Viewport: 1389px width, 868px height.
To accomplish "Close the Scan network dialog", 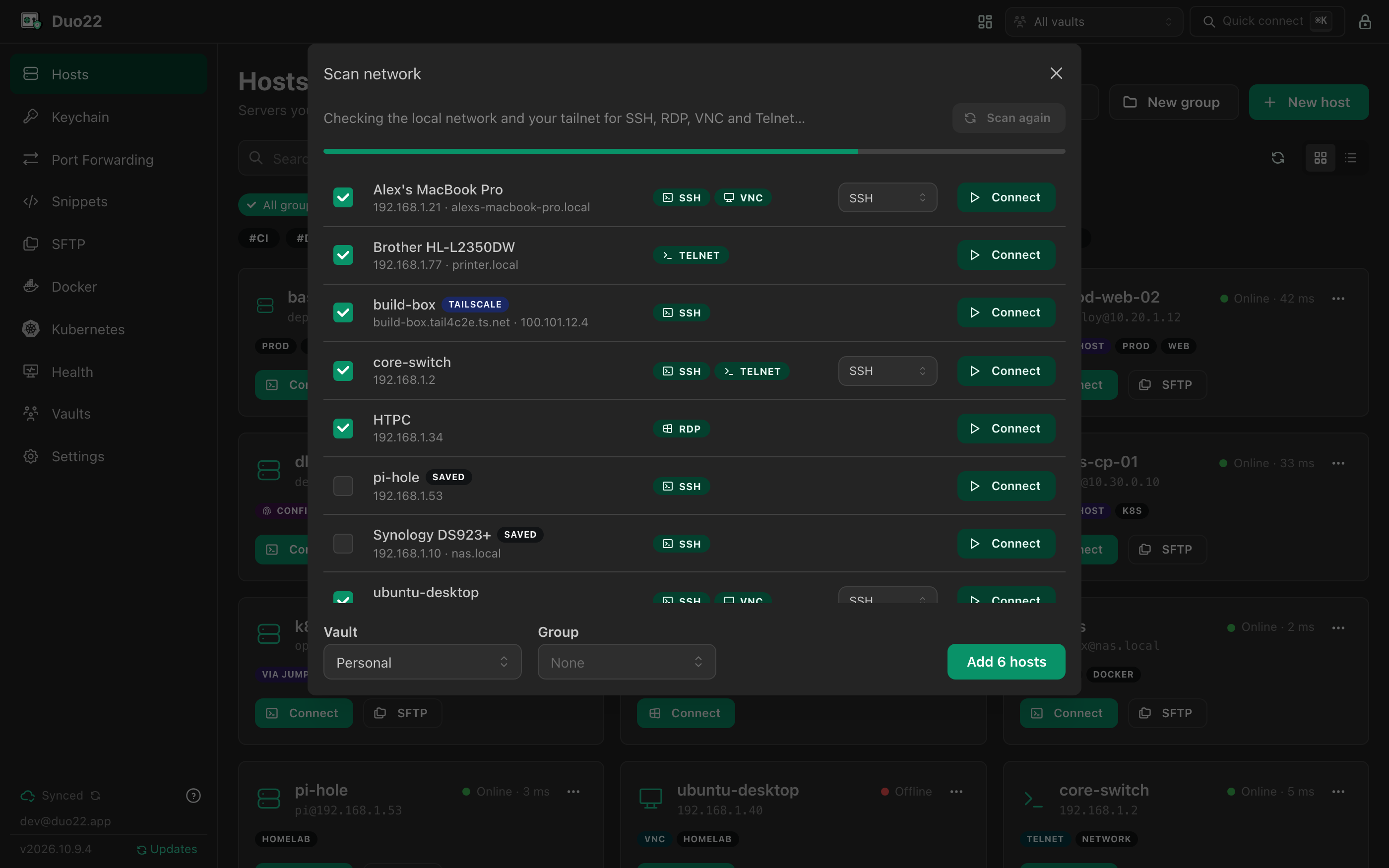I will 1056,73.
